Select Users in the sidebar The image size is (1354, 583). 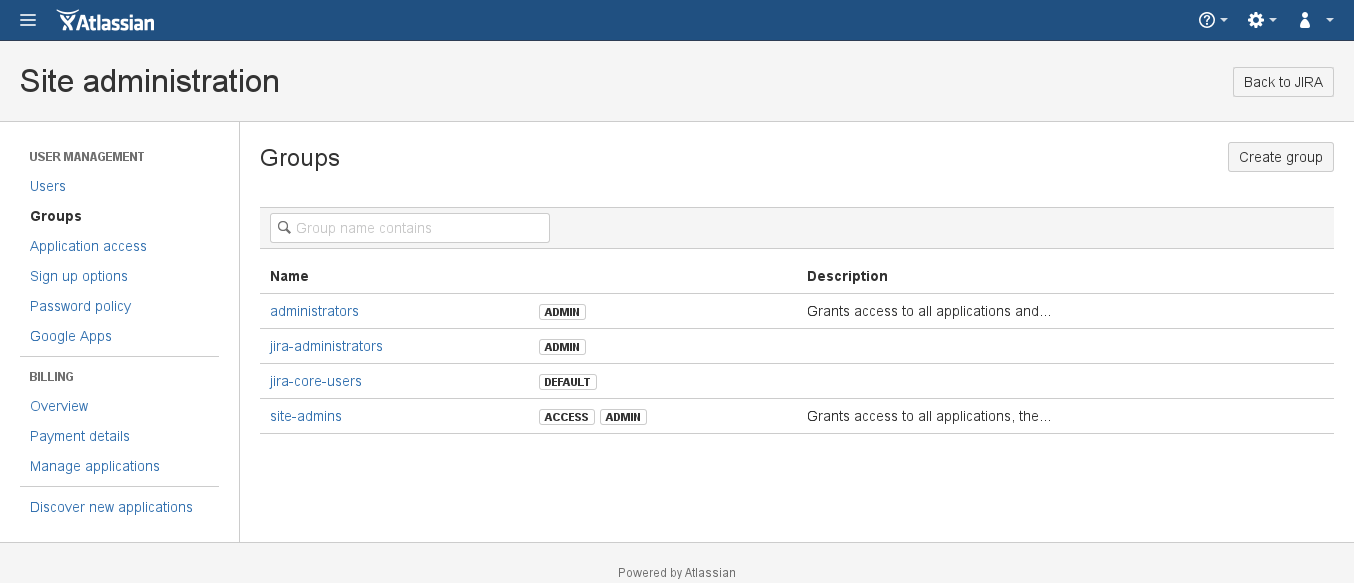click(x=47, y=186)
